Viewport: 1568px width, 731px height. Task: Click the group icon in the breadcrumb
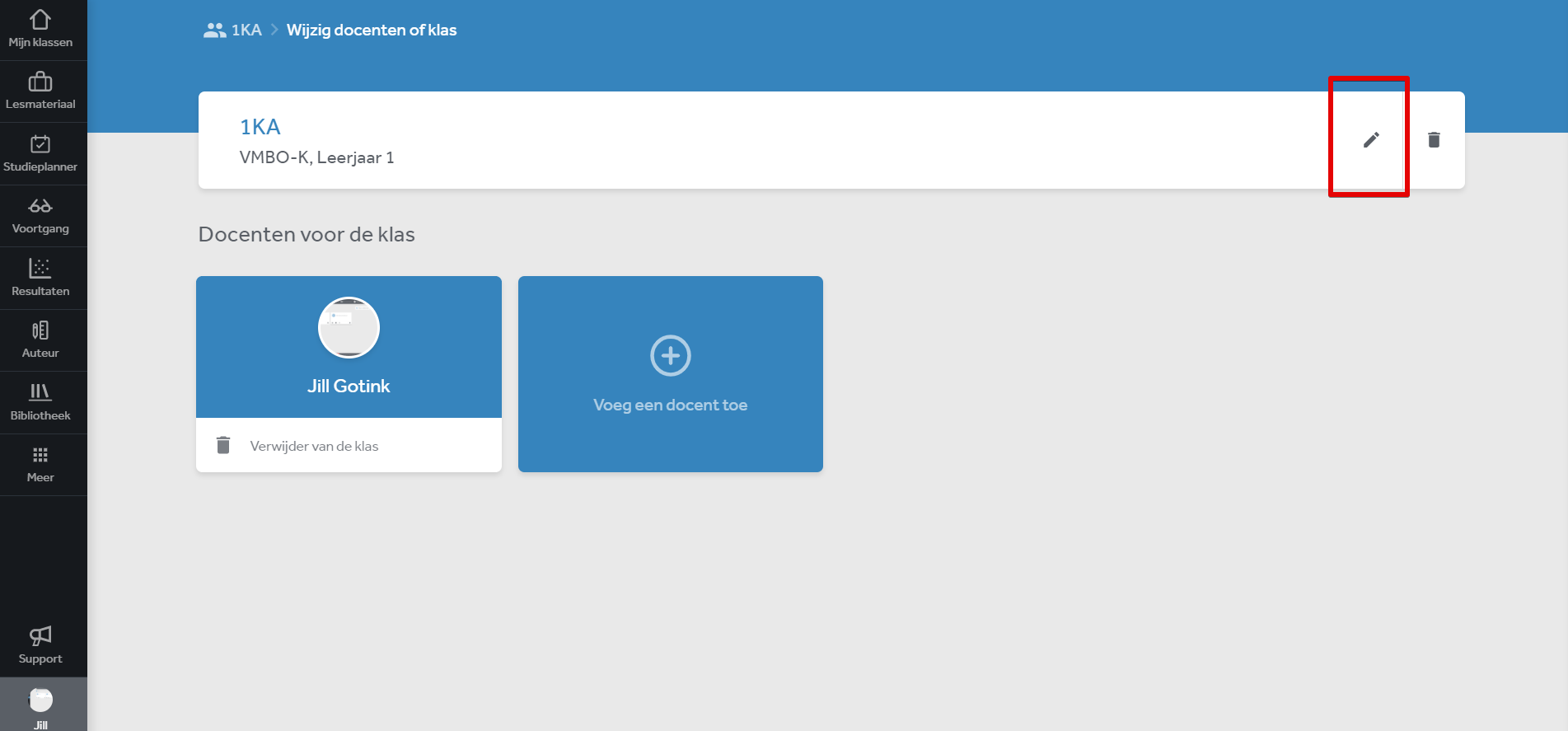tap(214, 30)
